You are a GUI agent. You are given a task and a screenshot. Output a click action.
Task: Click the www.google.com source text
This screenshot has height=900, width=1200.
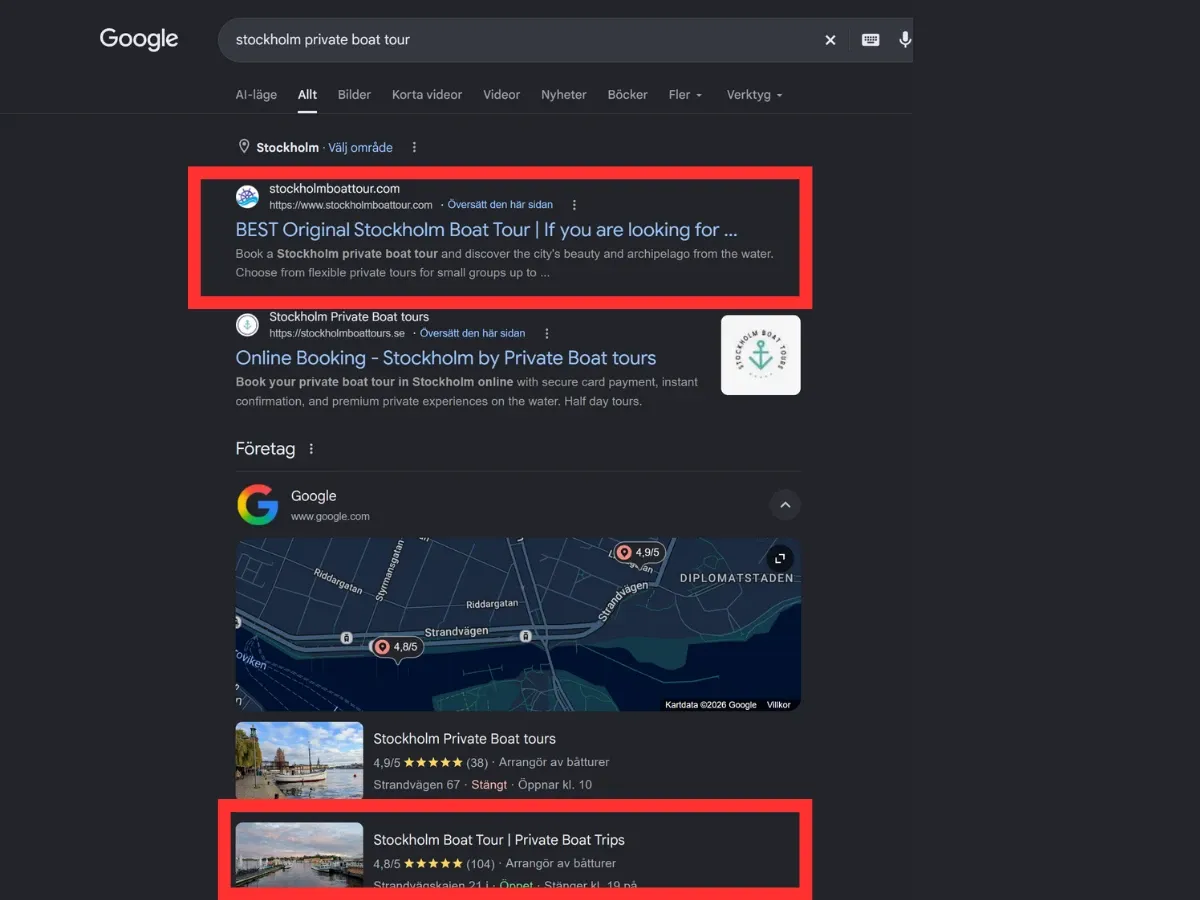tap(330, 517)
